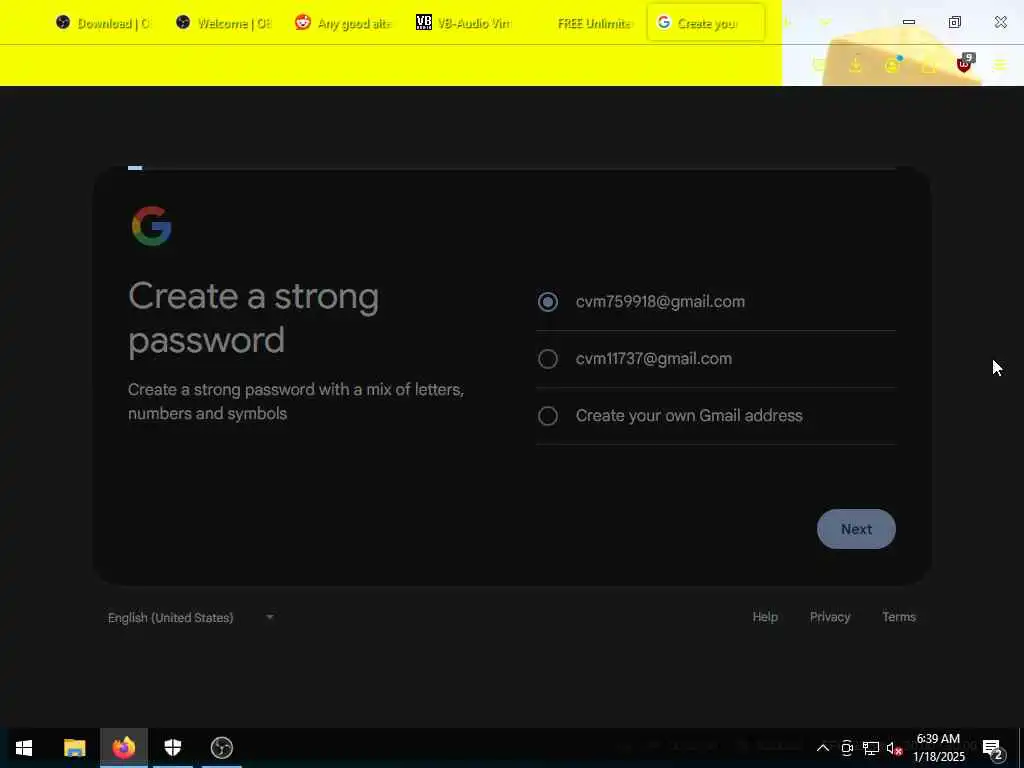The width and height of the screenshot is (1024, 768).
Task: Open the clock showing 6:39 AM
Action: 938,748
